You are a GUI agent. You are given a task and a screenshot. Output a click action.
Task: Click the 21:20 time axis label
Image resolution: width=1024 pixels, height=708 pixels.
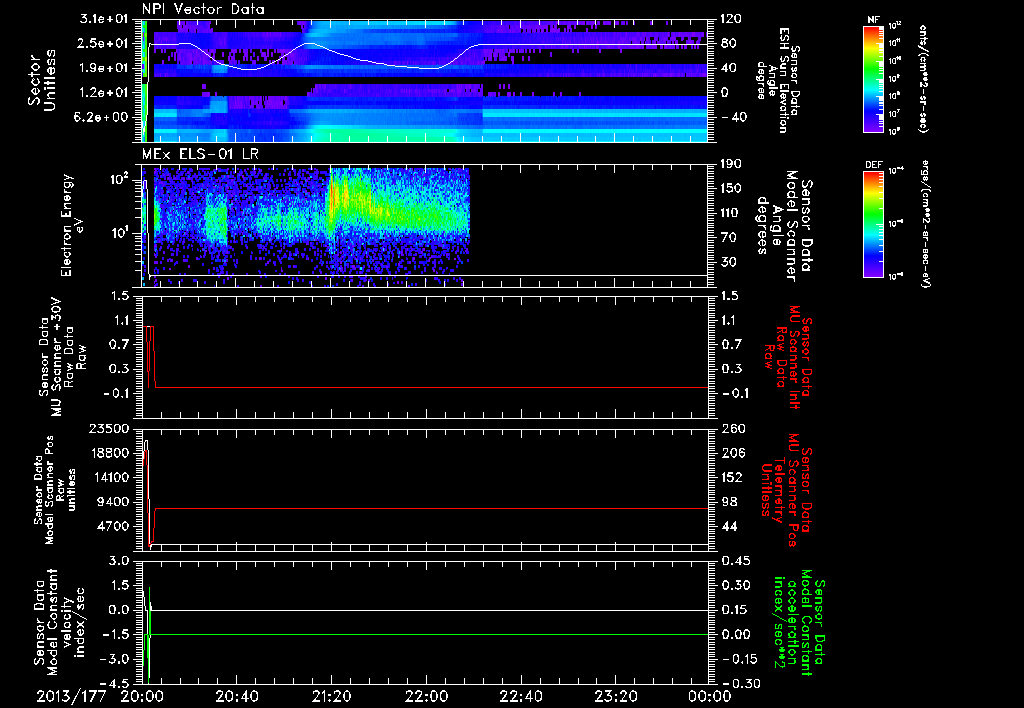click(x=331, y=696)
